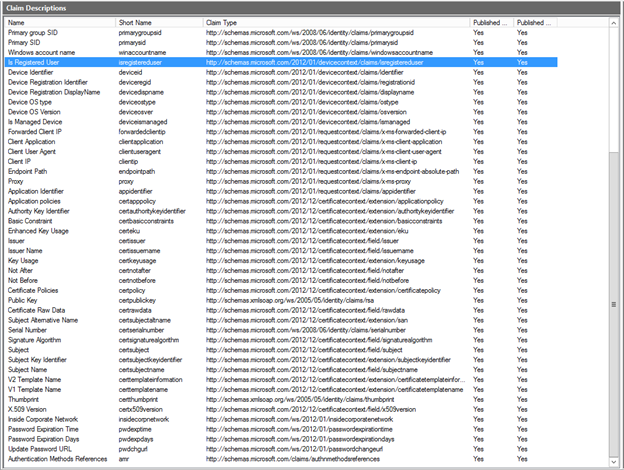Viewport: 624px width, 470px height.
Task: Select the Is Managed Device row
Action: point(281,122)
